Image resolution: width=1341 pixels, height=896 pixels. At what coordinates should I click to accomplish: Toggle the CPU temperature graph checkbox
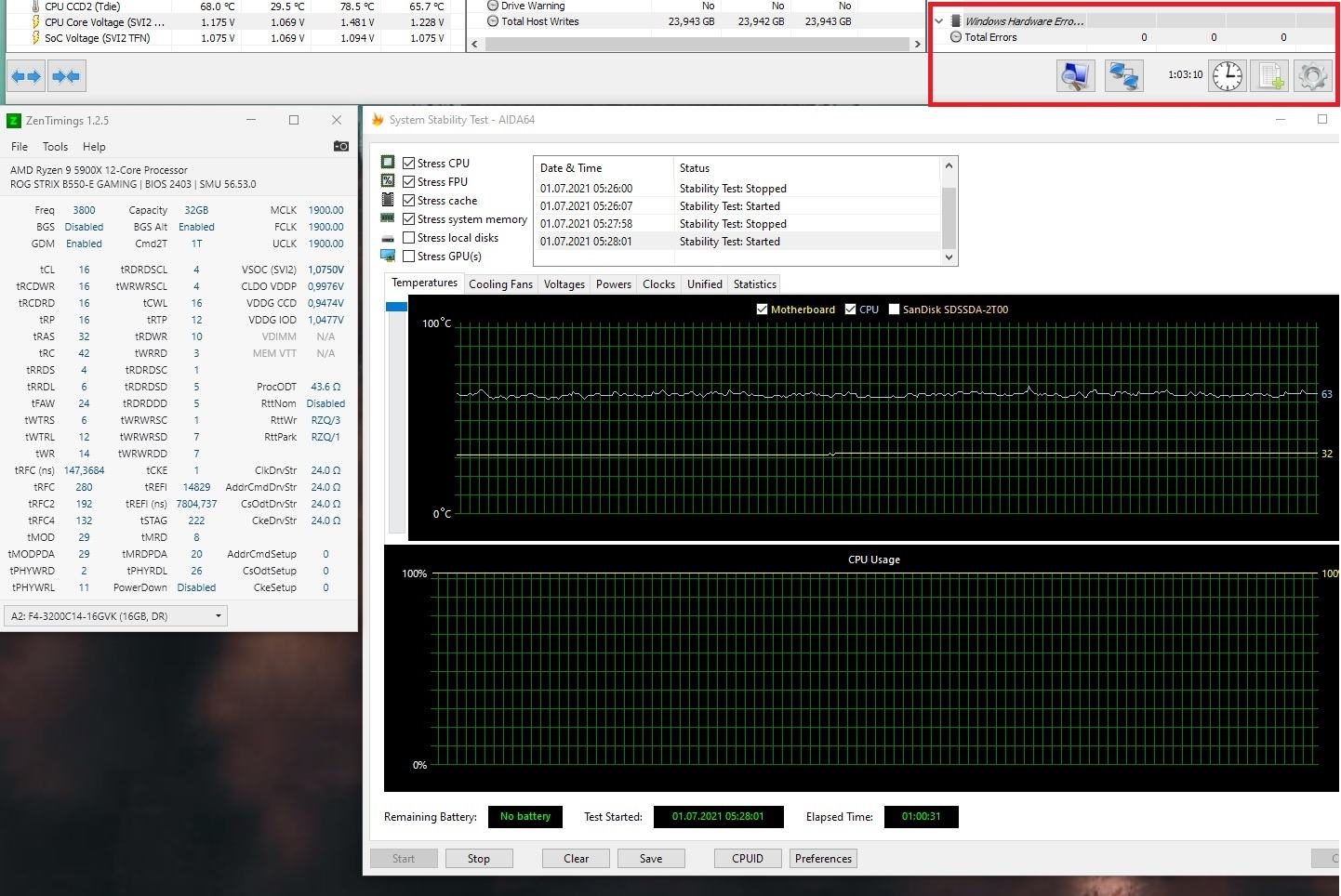click(x=850, y=310)
